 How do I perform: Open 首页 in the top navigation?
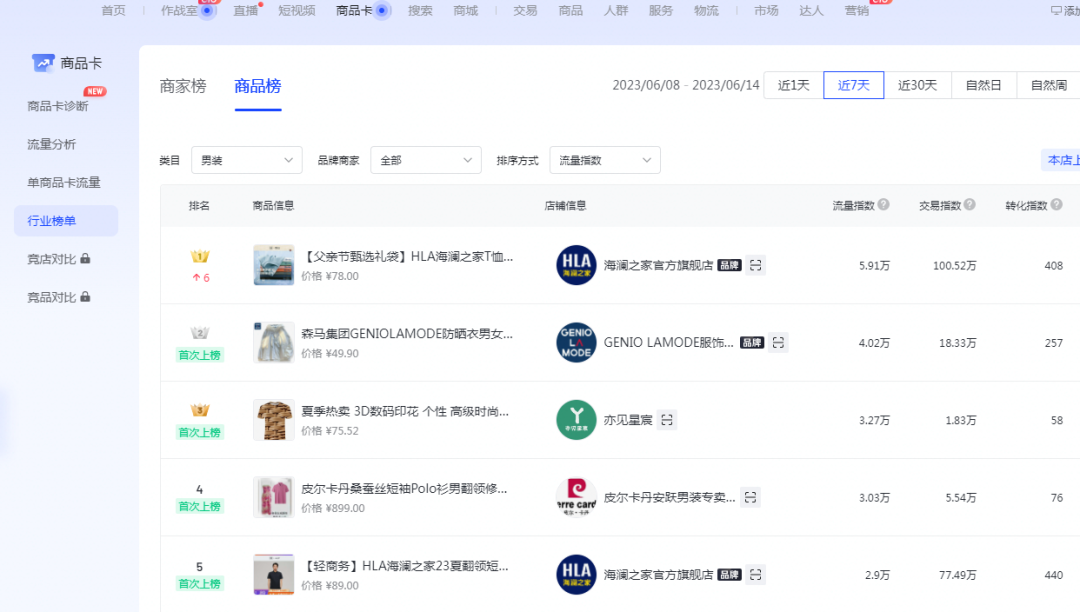pos(114,10)
